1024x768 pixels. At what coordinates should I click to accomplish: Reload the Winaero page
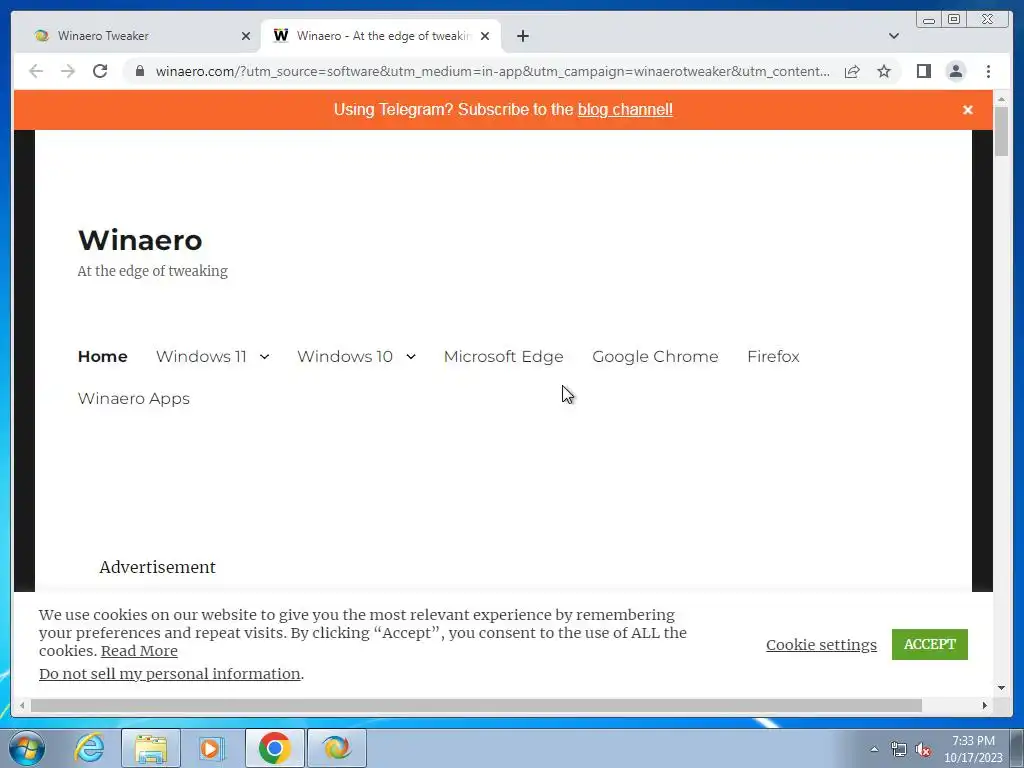[100, 71]
